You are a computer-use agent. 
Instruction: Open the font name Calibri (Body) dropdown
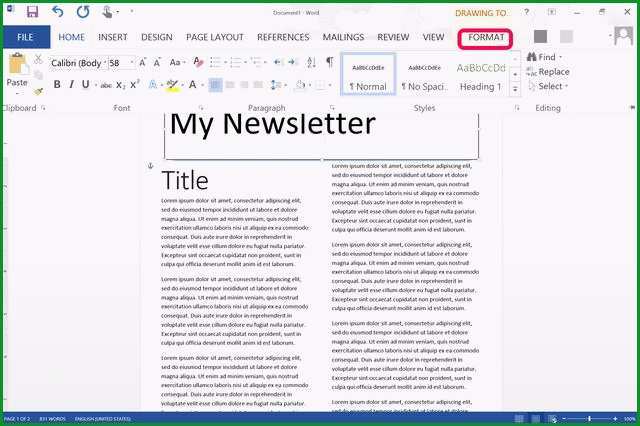tap(105, 63)
